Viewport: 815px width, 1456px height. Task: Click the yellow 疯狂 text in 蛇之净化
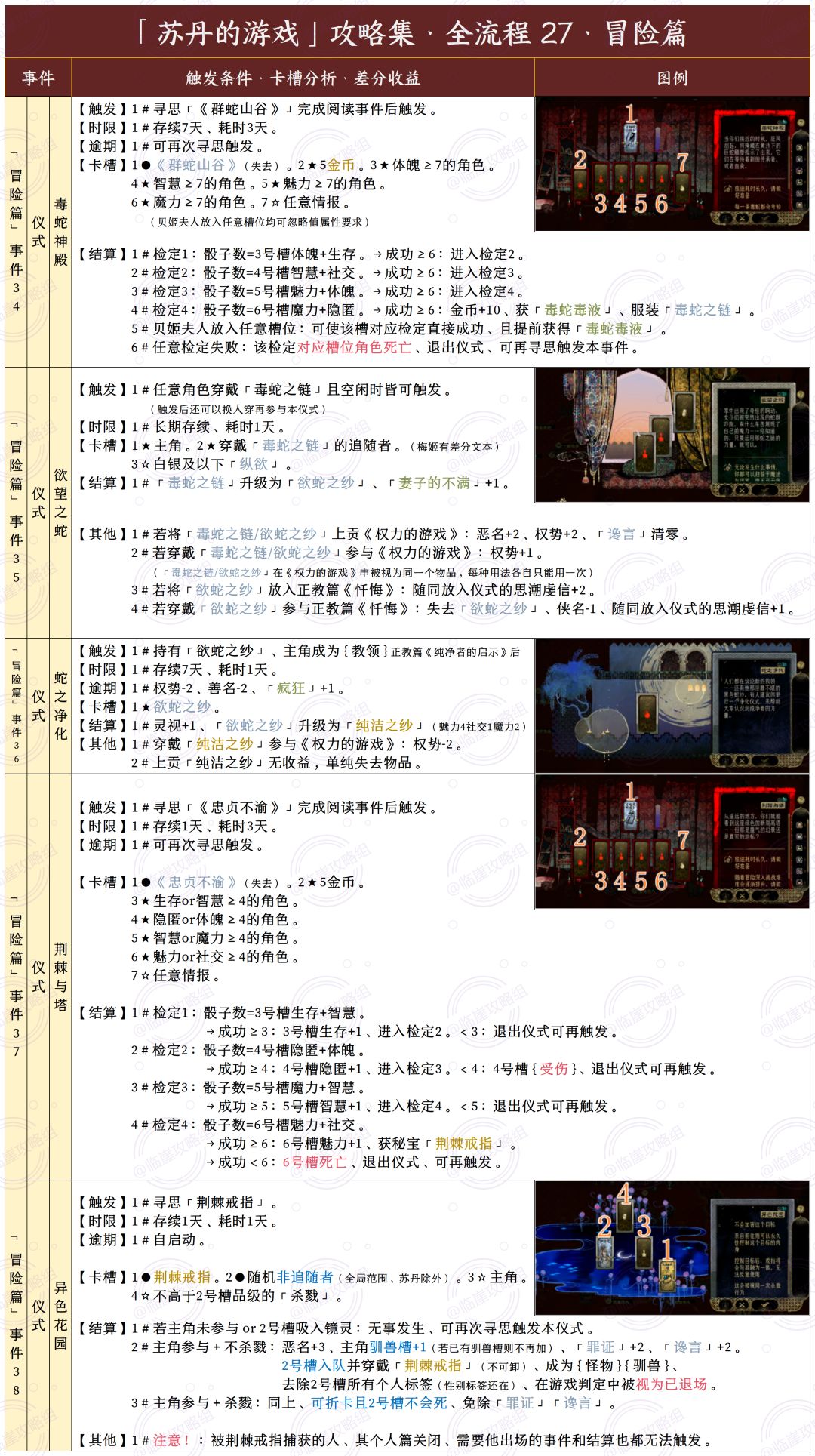[x=291, y=688]
